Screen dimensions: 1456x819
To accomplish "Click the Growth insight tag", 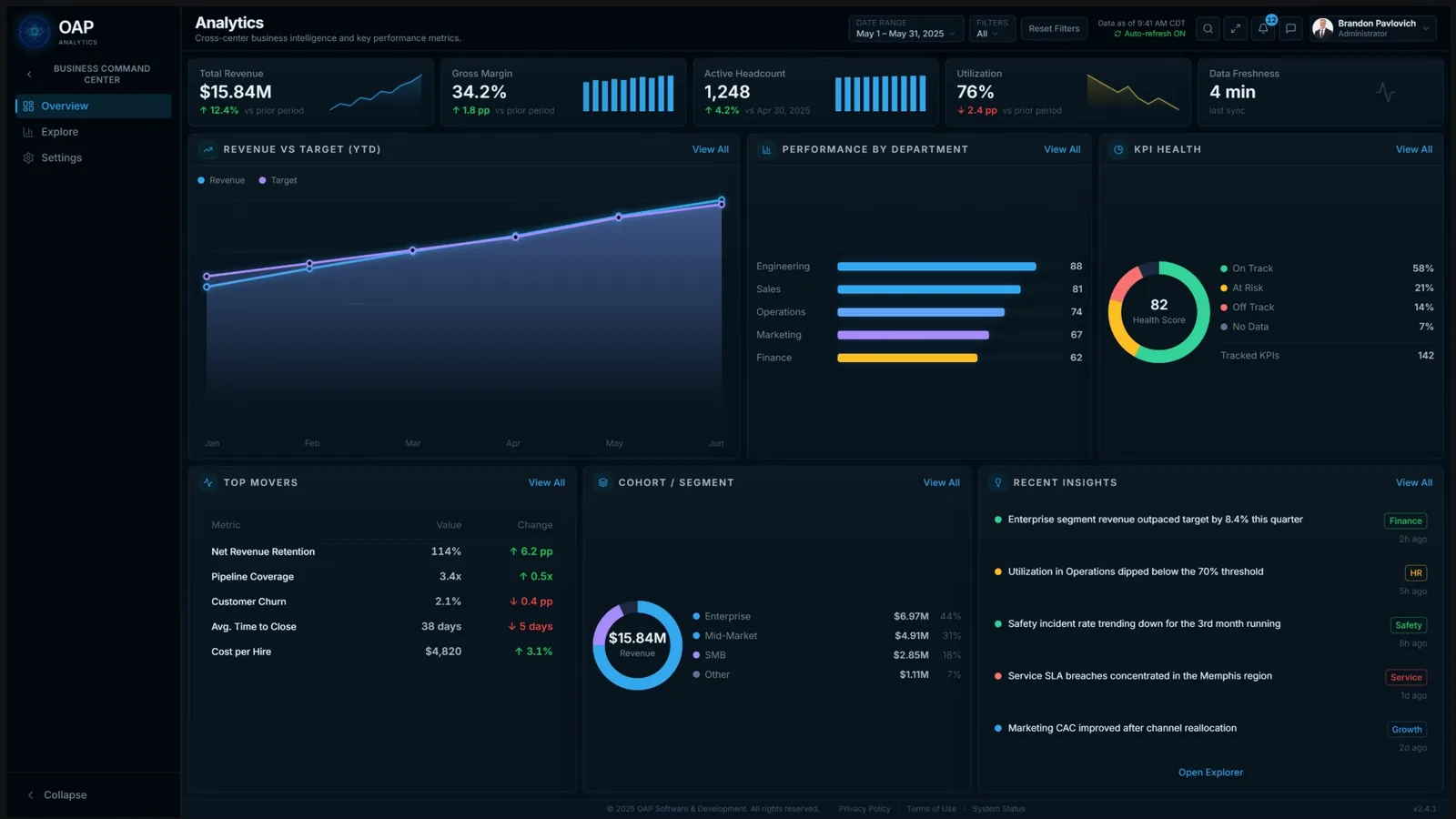I will [1407, 730].
